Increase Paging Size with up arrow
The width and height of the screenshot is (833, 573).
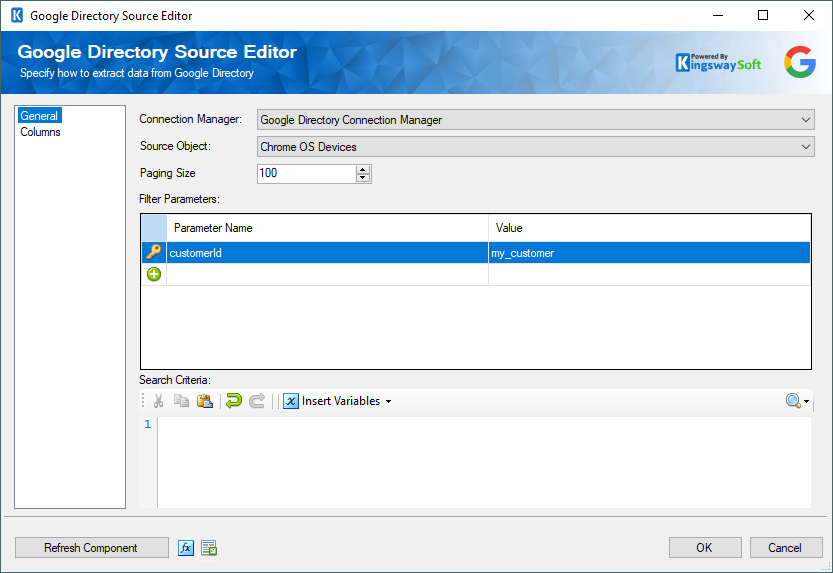(x=363, y=169)
